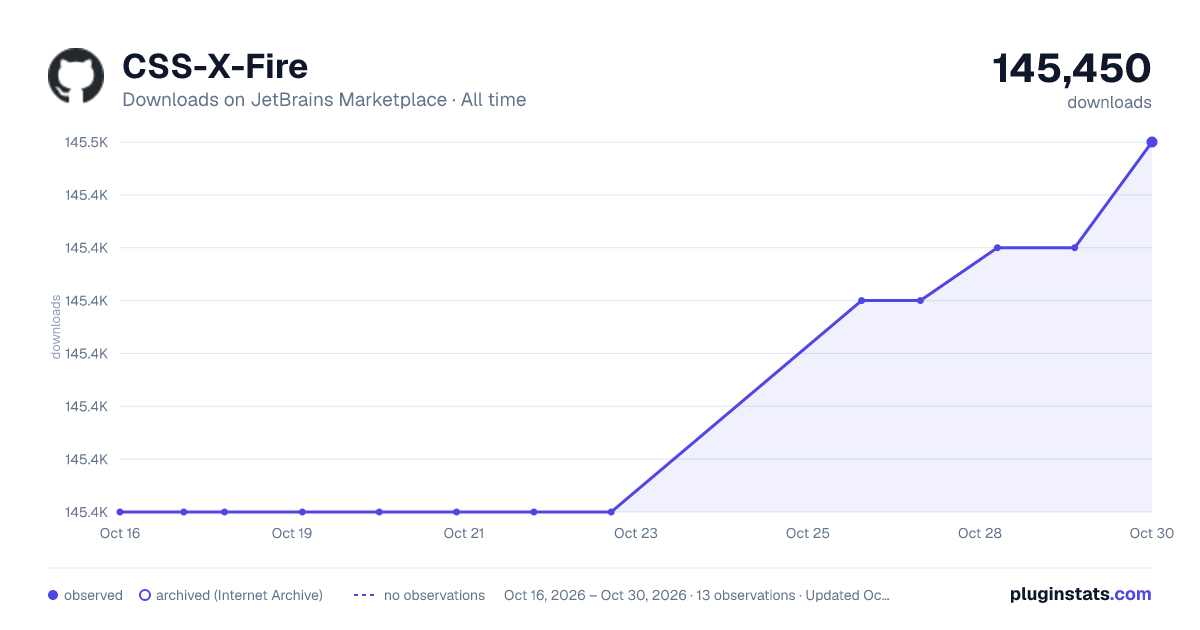Click the dashed no-observations legend line
Viewport: 1200px width, 630px height.
364,595
